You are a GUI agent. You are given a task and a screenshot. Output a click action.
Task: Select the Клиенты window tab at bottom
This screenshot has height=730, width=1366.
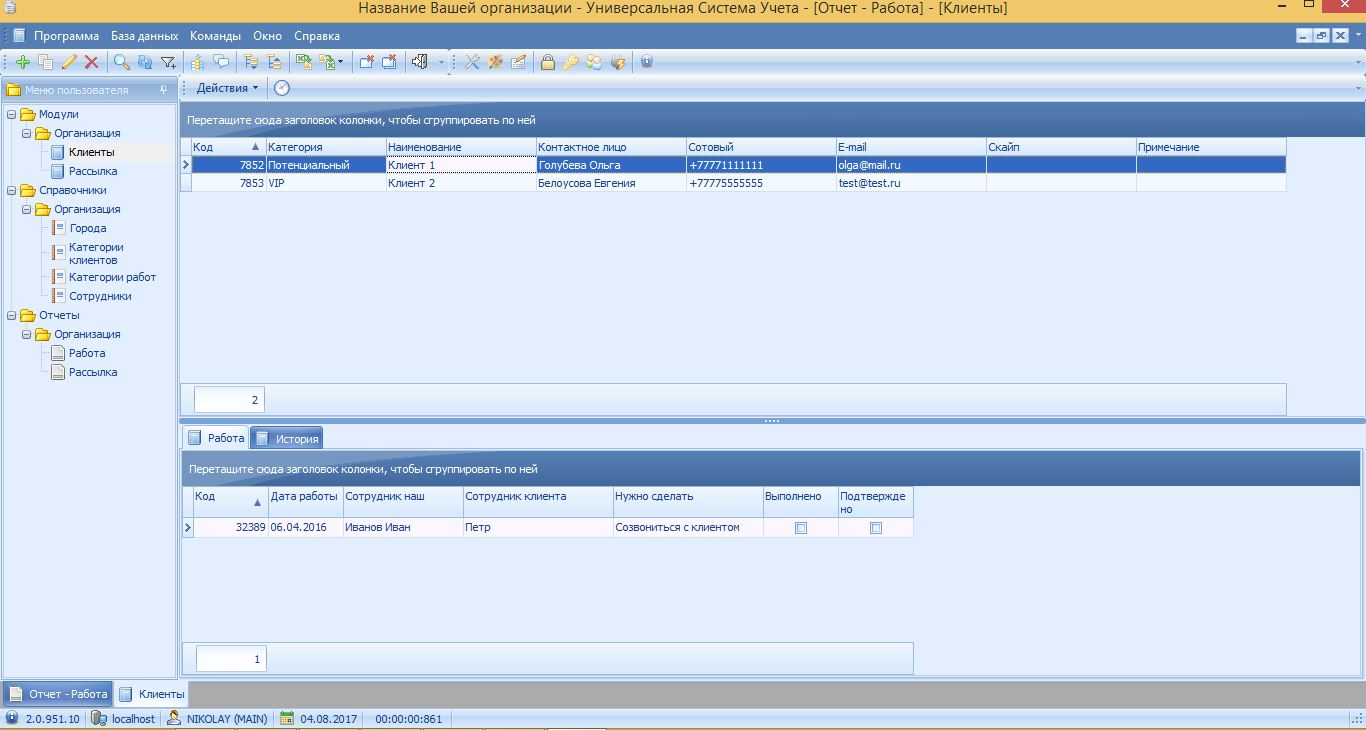click(151, 693)
